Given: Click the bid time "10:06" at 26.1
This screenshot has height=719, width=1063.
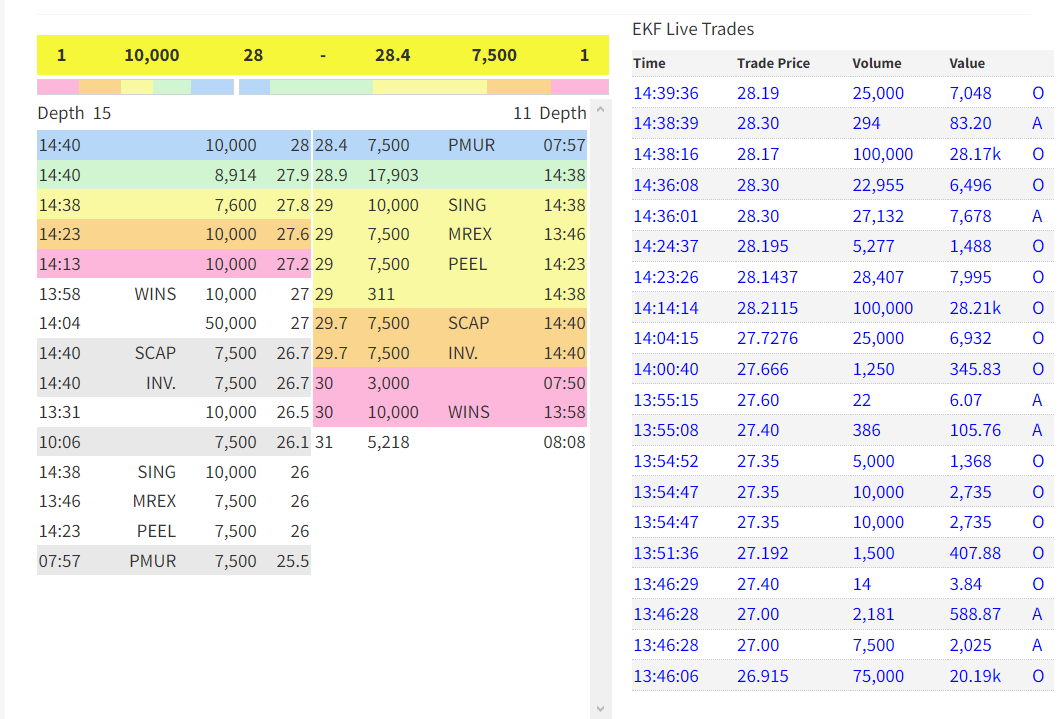Looking at the screenshot, I should [60, 443].
